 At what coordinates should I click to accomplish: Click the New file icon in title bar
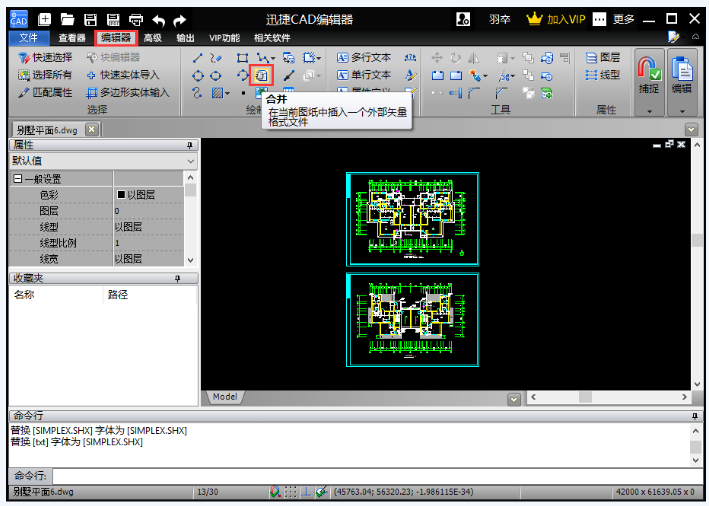(x=44, y=19)
